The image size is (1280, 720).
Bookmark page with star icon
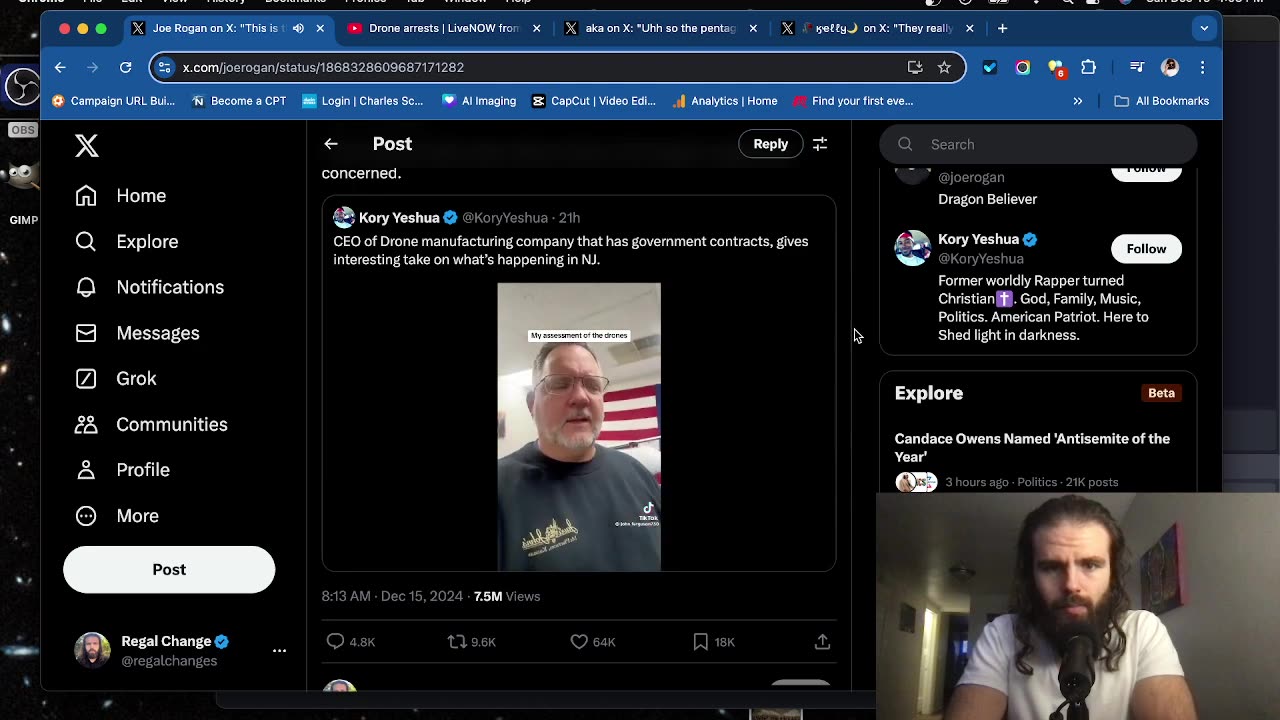[x=944, y=67]
